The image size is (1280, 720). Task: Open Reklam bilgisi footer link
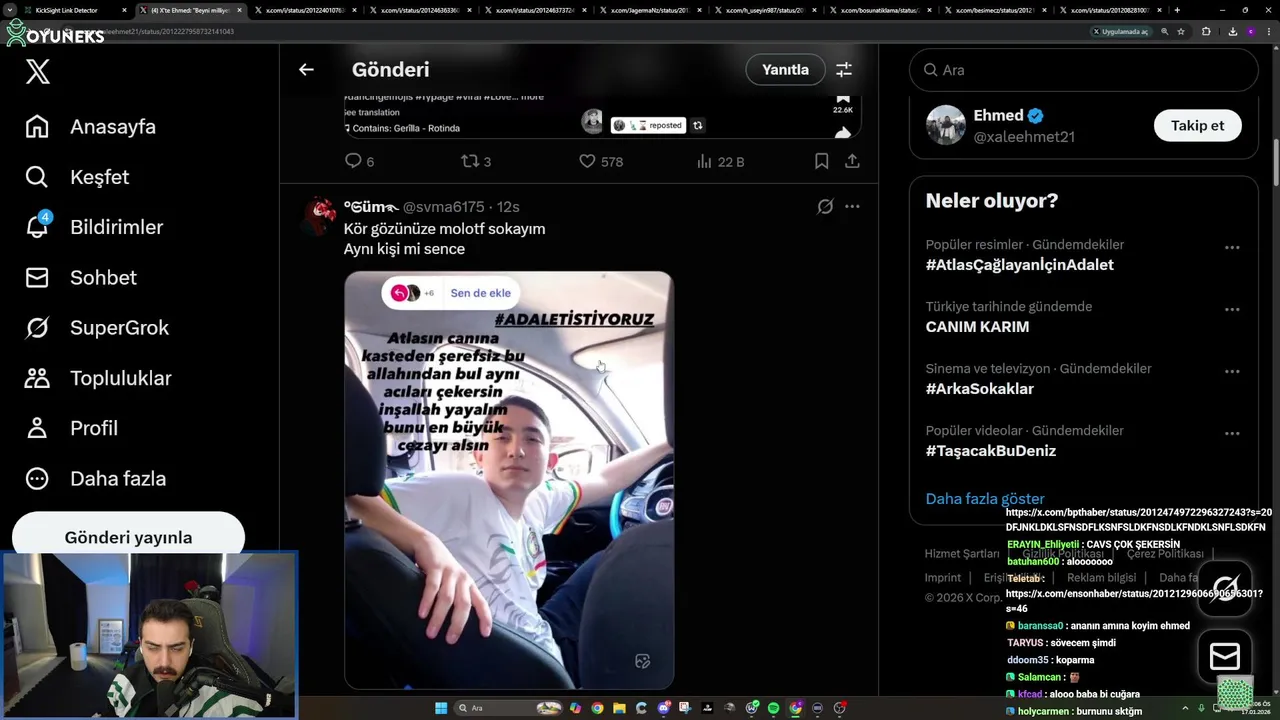(1101, 578)
